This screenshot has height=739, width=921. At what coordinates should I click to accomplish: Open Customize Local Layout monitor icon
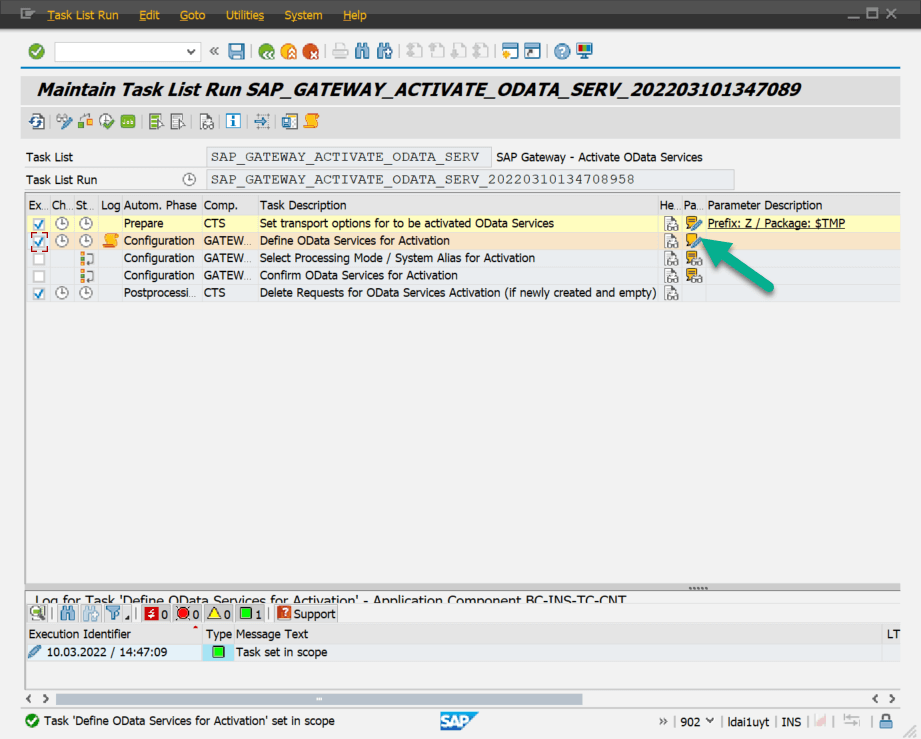pos(584,52)
